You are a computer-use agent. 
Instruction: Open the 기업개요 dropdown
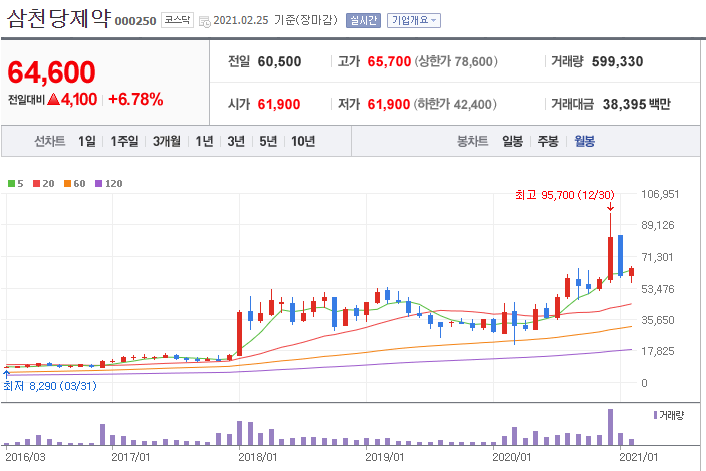tap(414, 20)
